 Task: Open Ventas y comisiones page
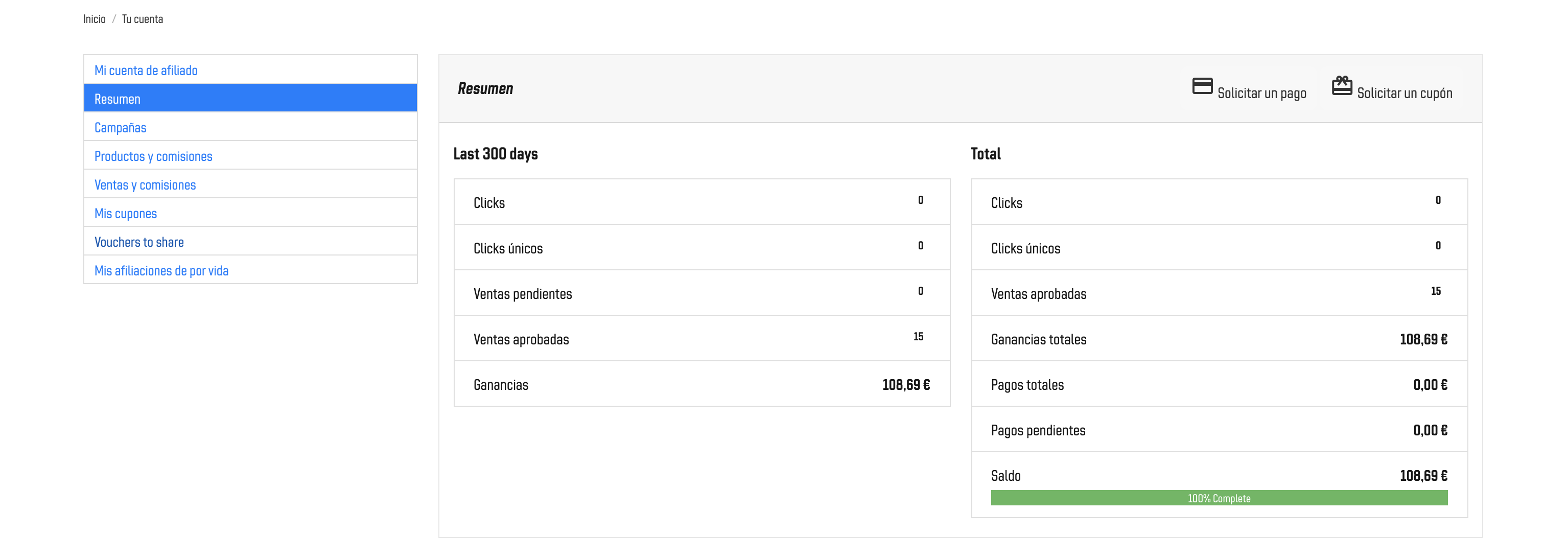145,185
